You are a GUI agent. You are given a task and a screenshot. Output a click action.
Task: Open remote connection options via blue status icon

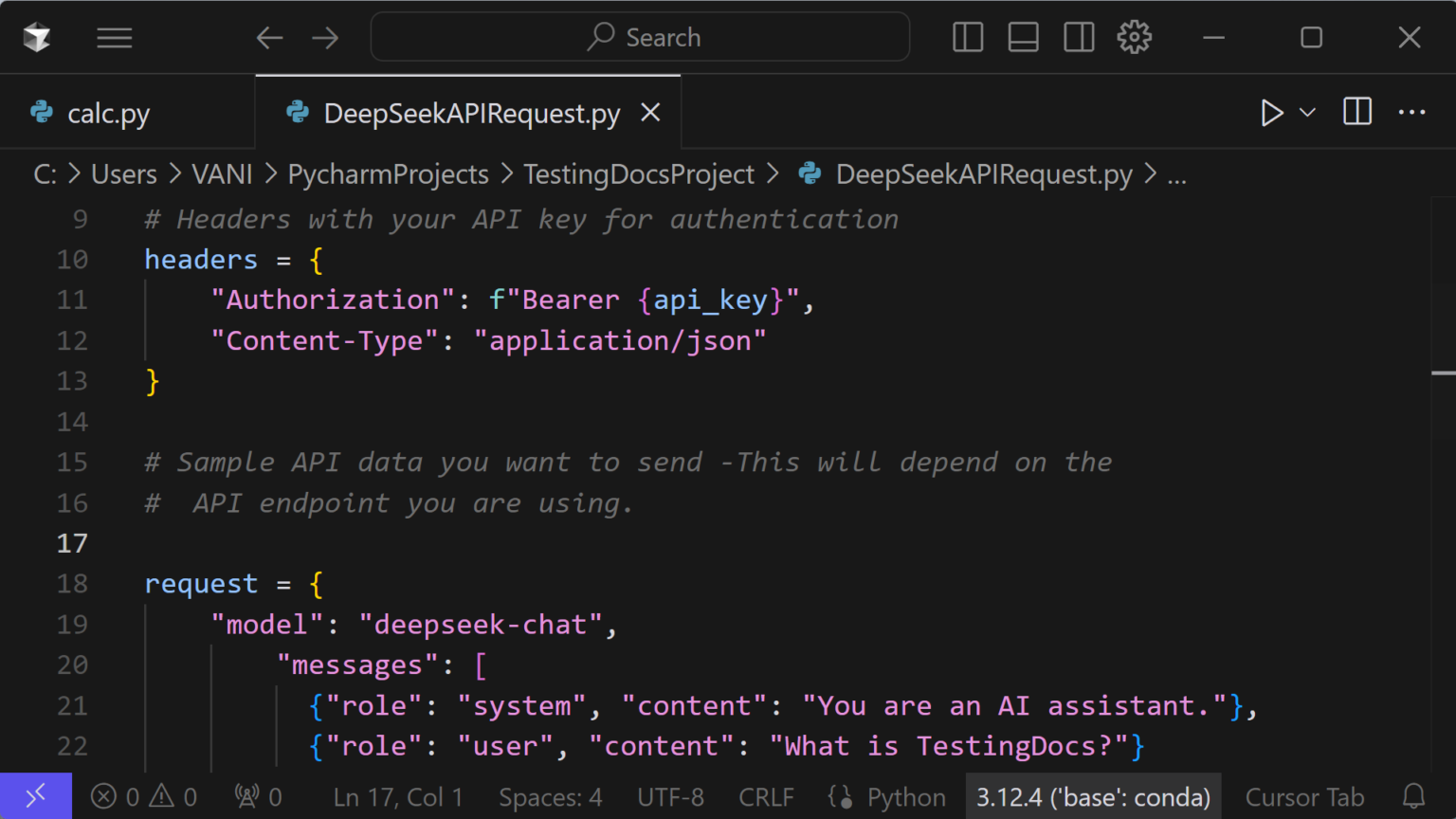click(36, 796)
